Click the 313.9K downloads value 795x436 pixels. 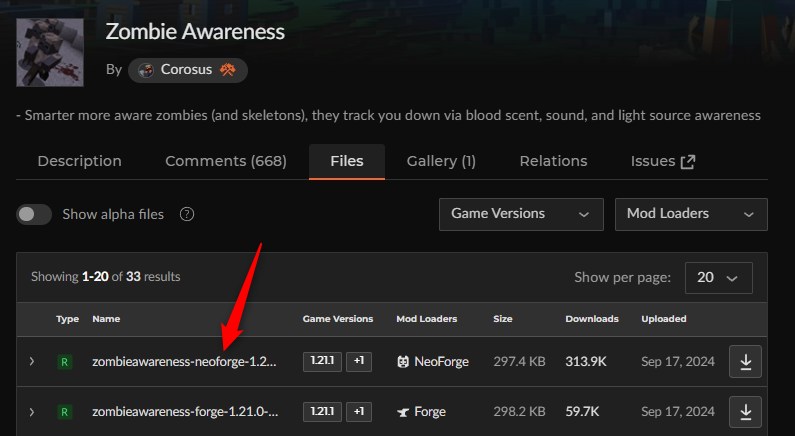click(x=586, y=361)
